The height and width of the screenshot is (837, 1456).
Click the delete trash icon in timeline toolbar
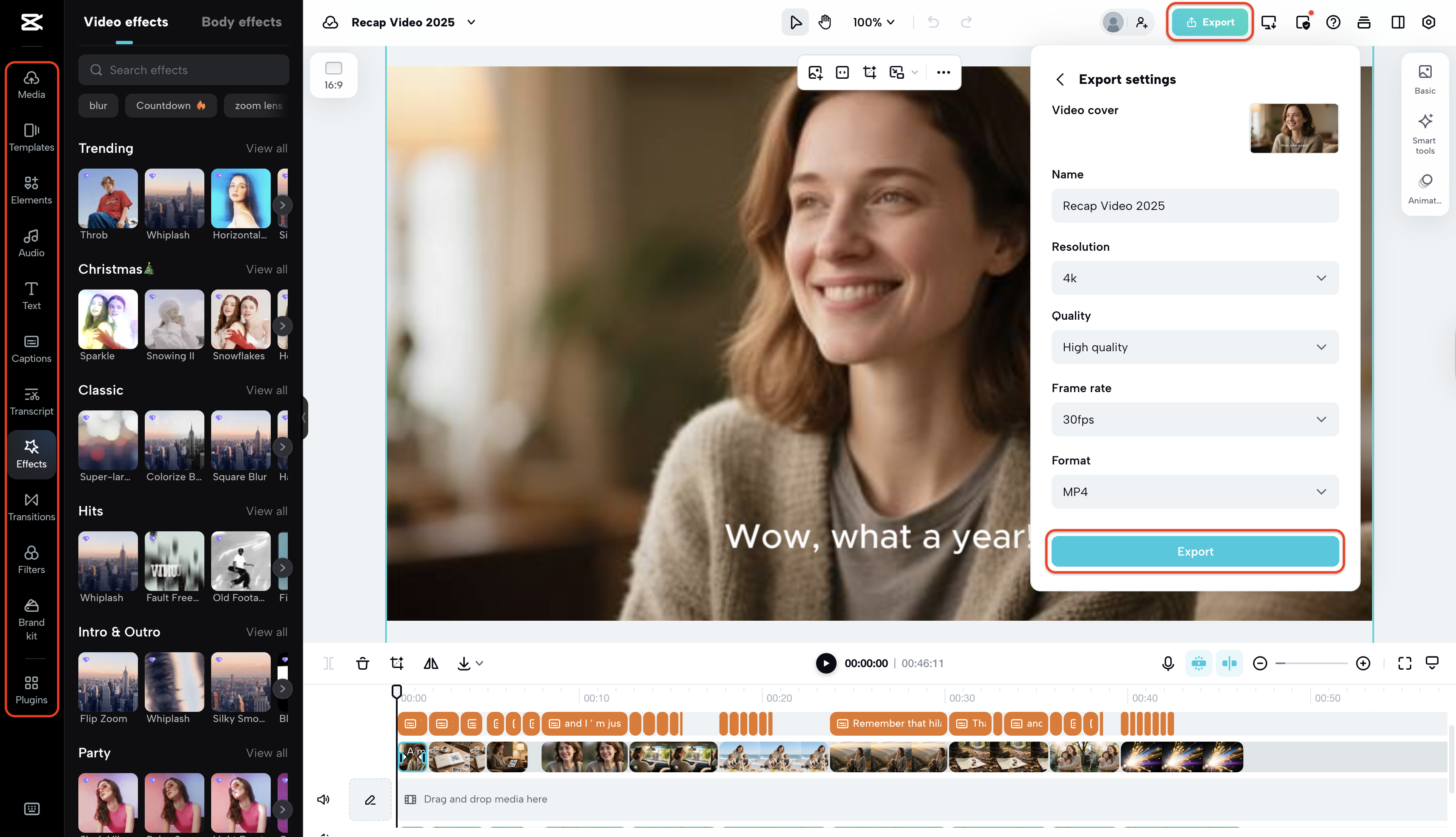pos(362,663)
